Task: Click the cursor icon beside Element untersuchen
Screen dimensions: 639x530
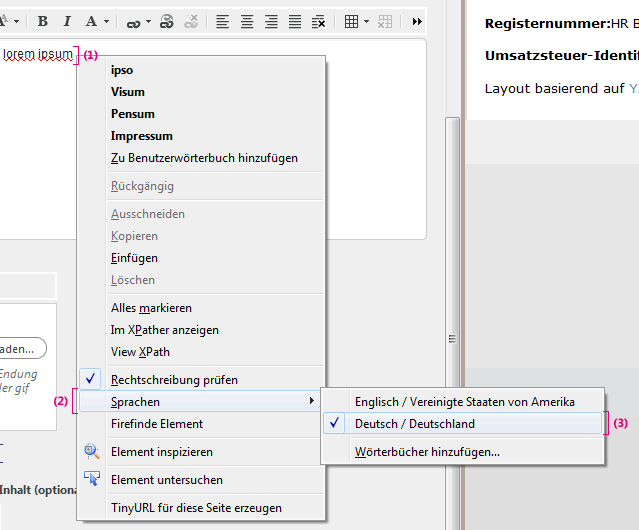Action: [92, 478]
